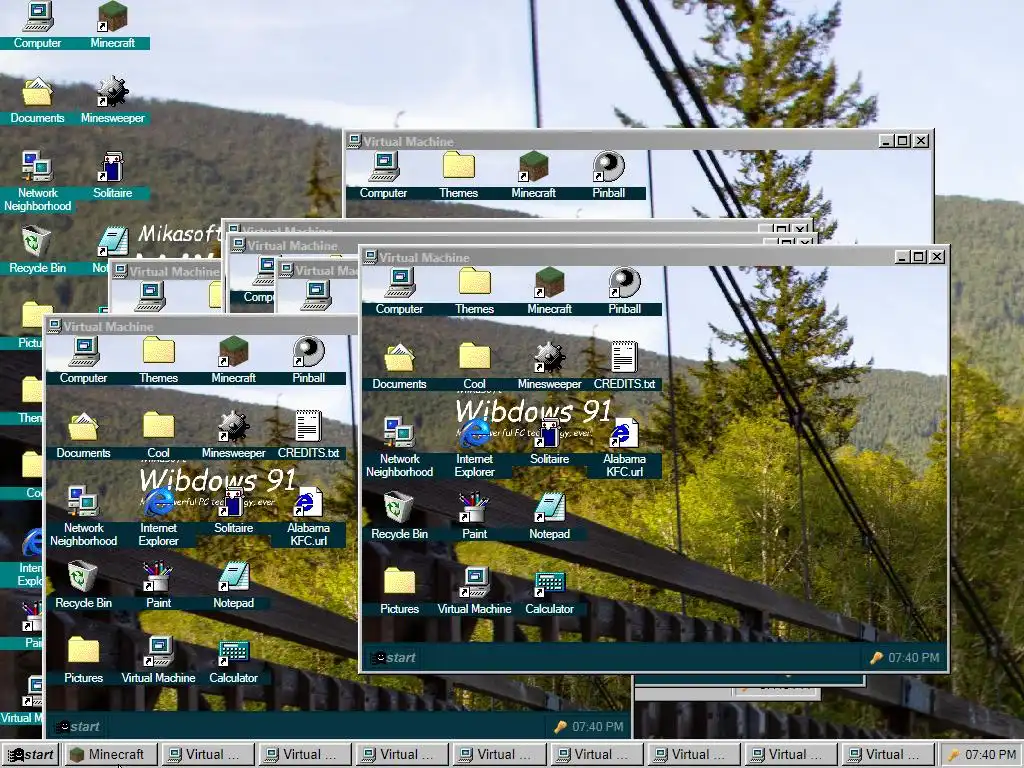Open CREDITS.txt in the left Virtual Machine window

click(x=308, y=436)
